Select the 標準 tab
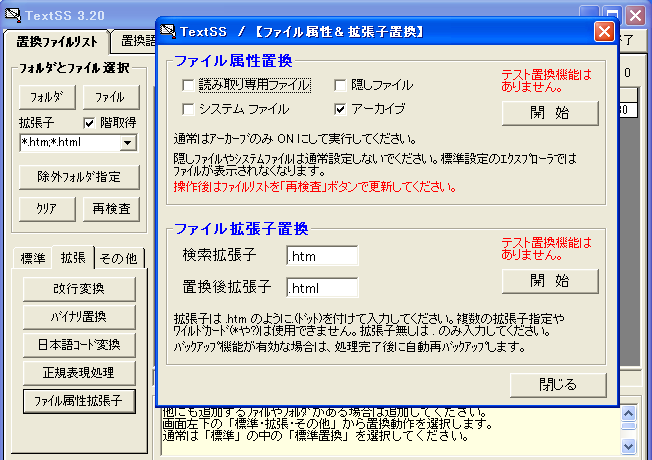 (x=33, y=258)
